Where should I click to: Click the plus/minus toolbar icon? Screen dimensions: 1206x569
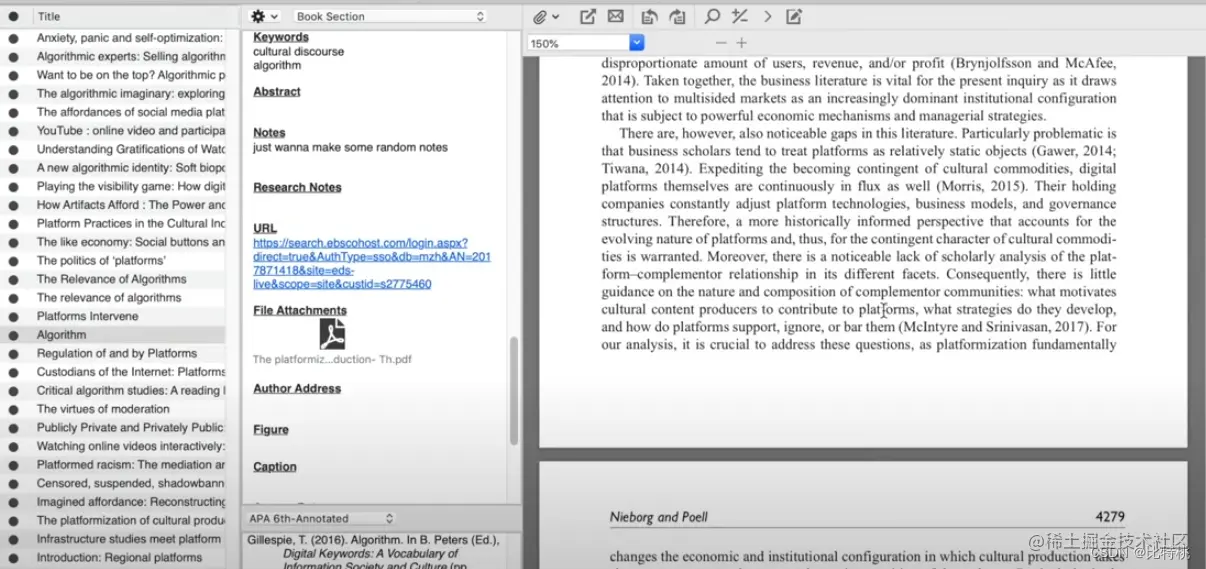pyautogui.click(x=740, y=16)
